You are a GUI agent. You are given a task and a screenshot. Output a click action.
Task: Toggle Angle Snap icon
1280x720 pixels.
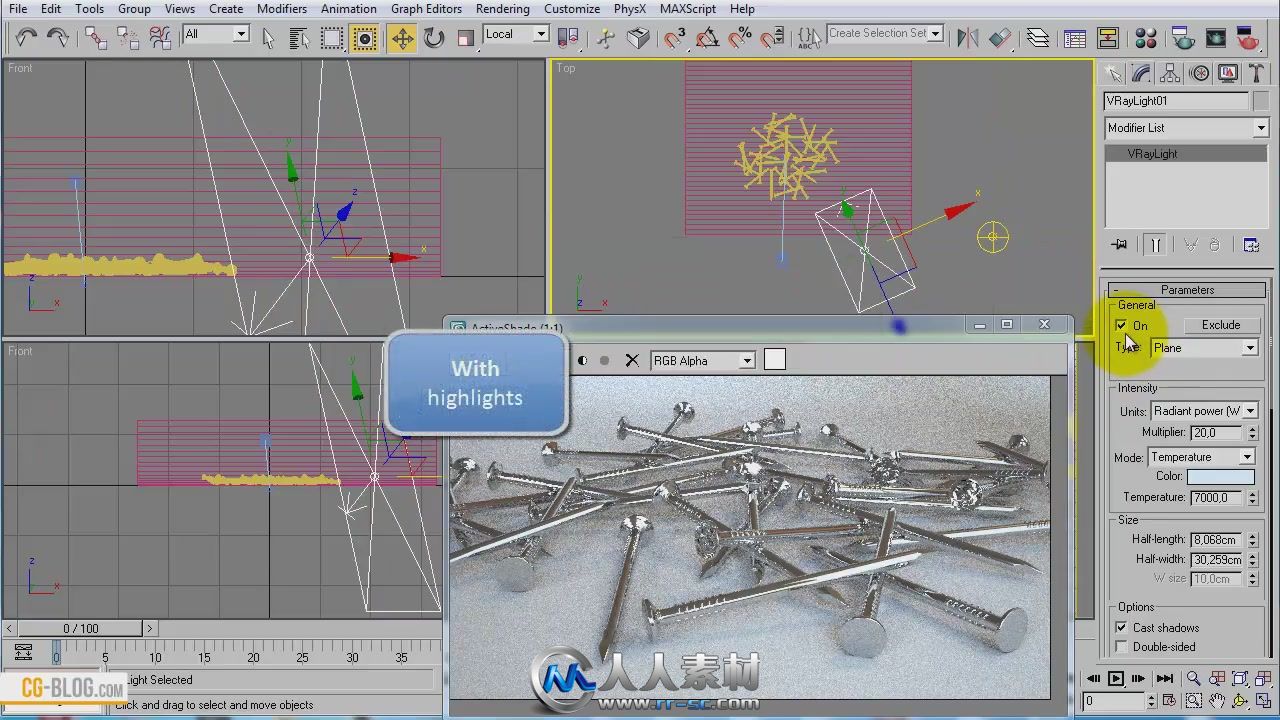tap(707, 38)
